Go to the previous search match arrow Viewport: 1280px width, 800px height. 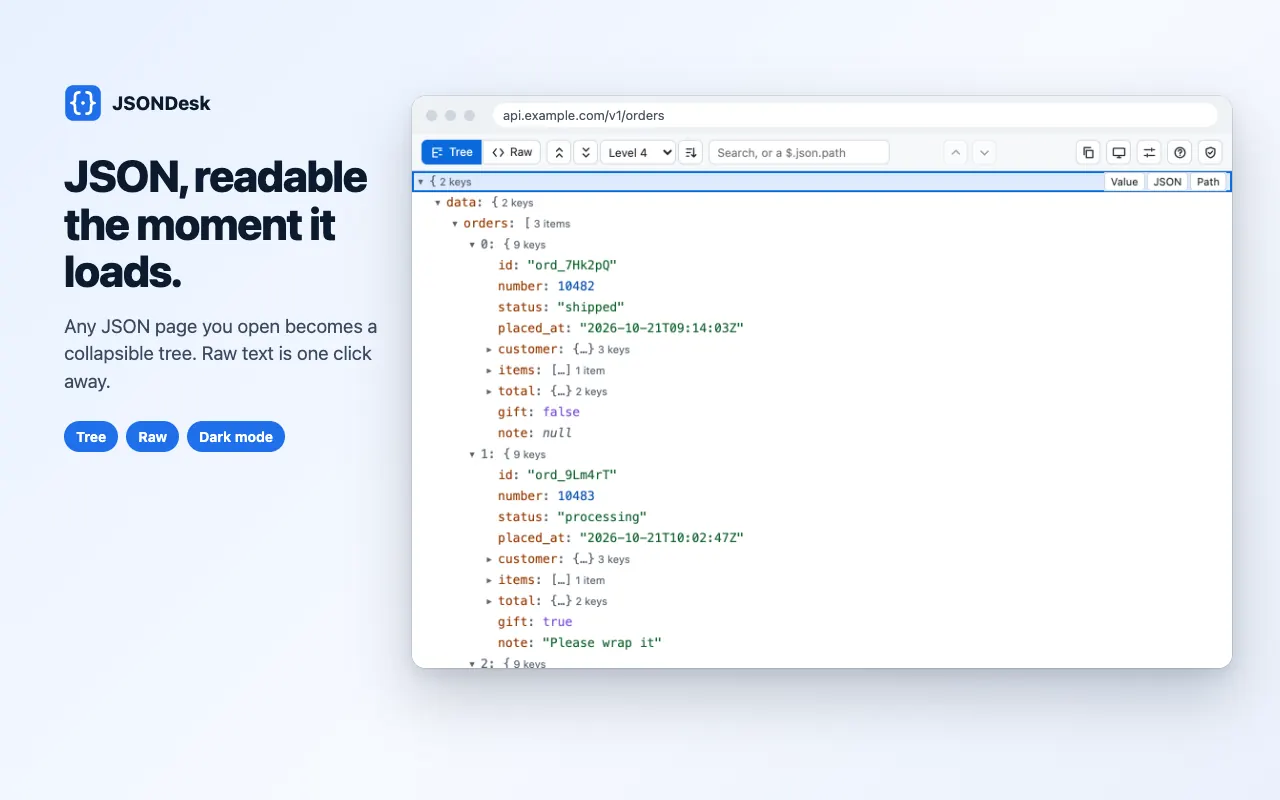[x=956, y=152]
